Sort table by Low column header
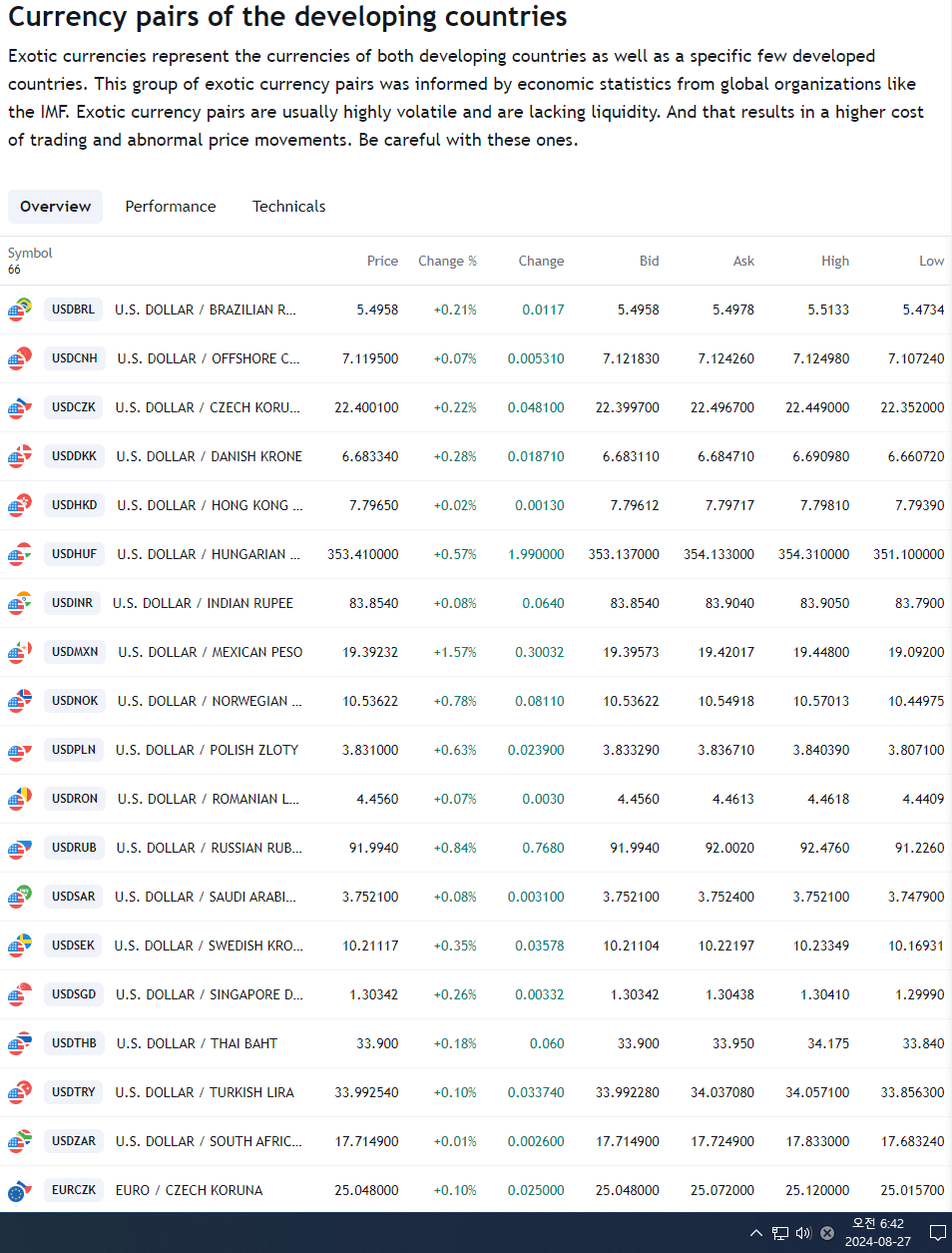The width and height of the screenshot is (952, 1253). tap(932, 261)
